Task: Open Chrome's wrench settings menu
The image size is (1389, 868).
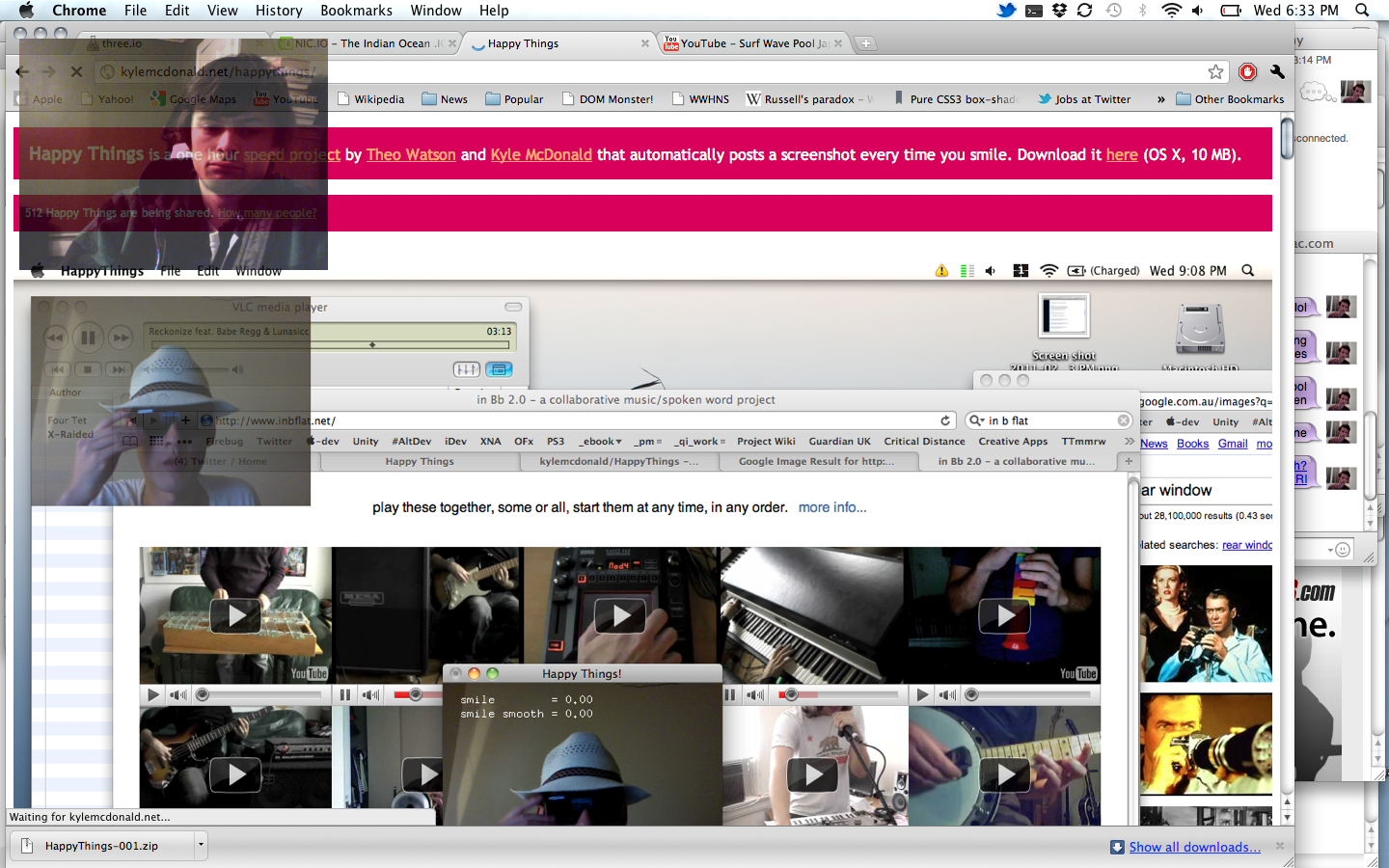Action: (1277, 72)
